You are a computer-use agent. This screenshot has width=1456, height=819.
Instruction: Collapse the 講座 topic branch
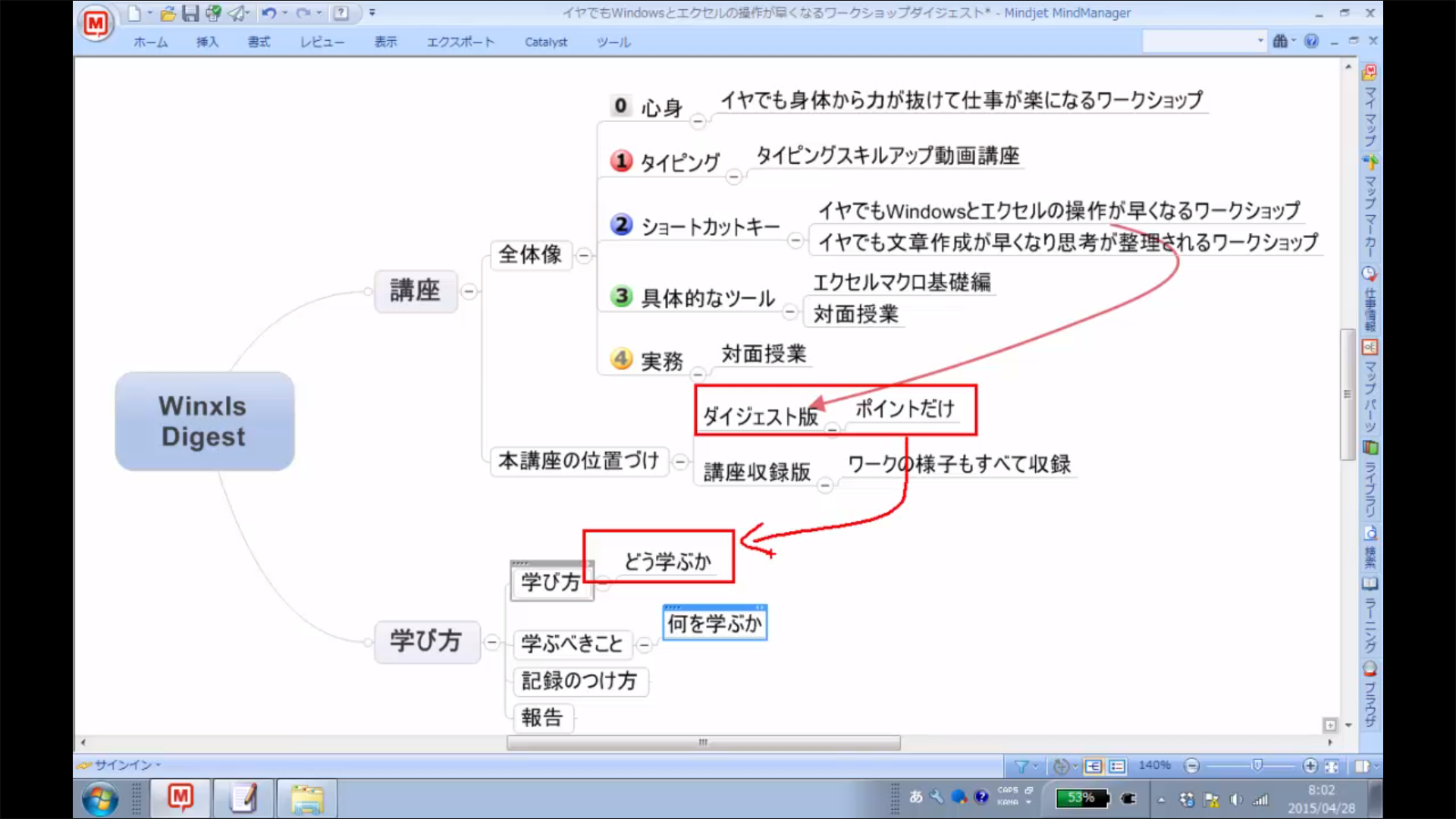click(x=469, y=291)
